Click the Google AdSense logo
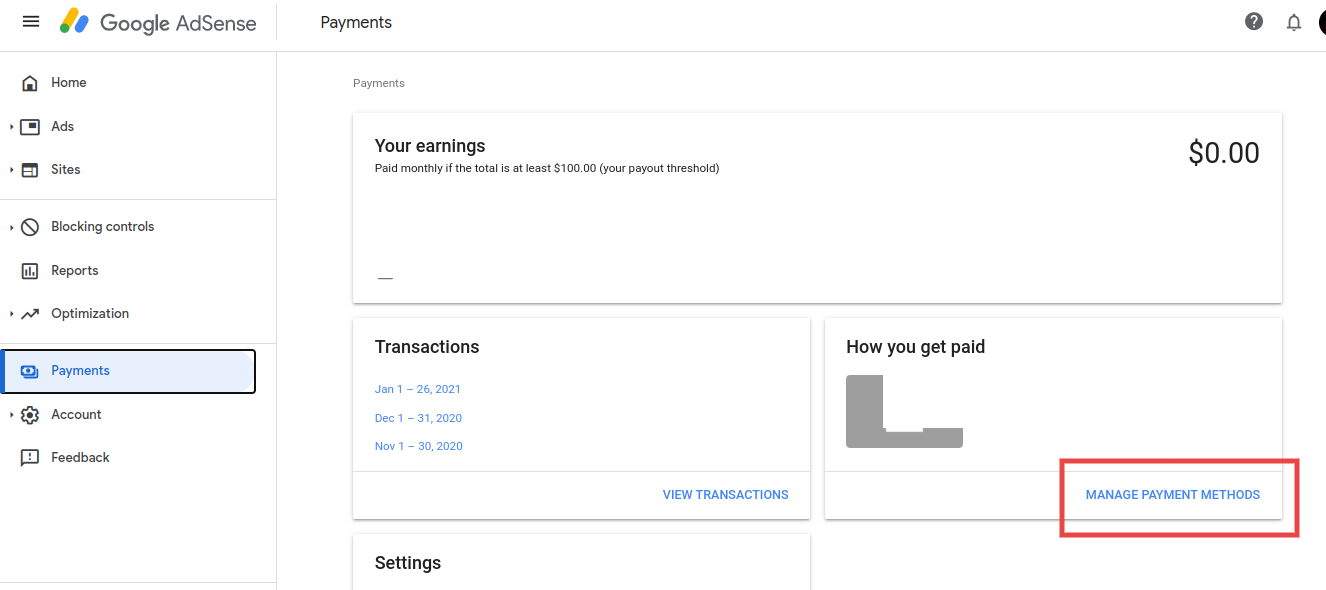This screenshot has height=590, width=1326. click(x=158, y=22)
